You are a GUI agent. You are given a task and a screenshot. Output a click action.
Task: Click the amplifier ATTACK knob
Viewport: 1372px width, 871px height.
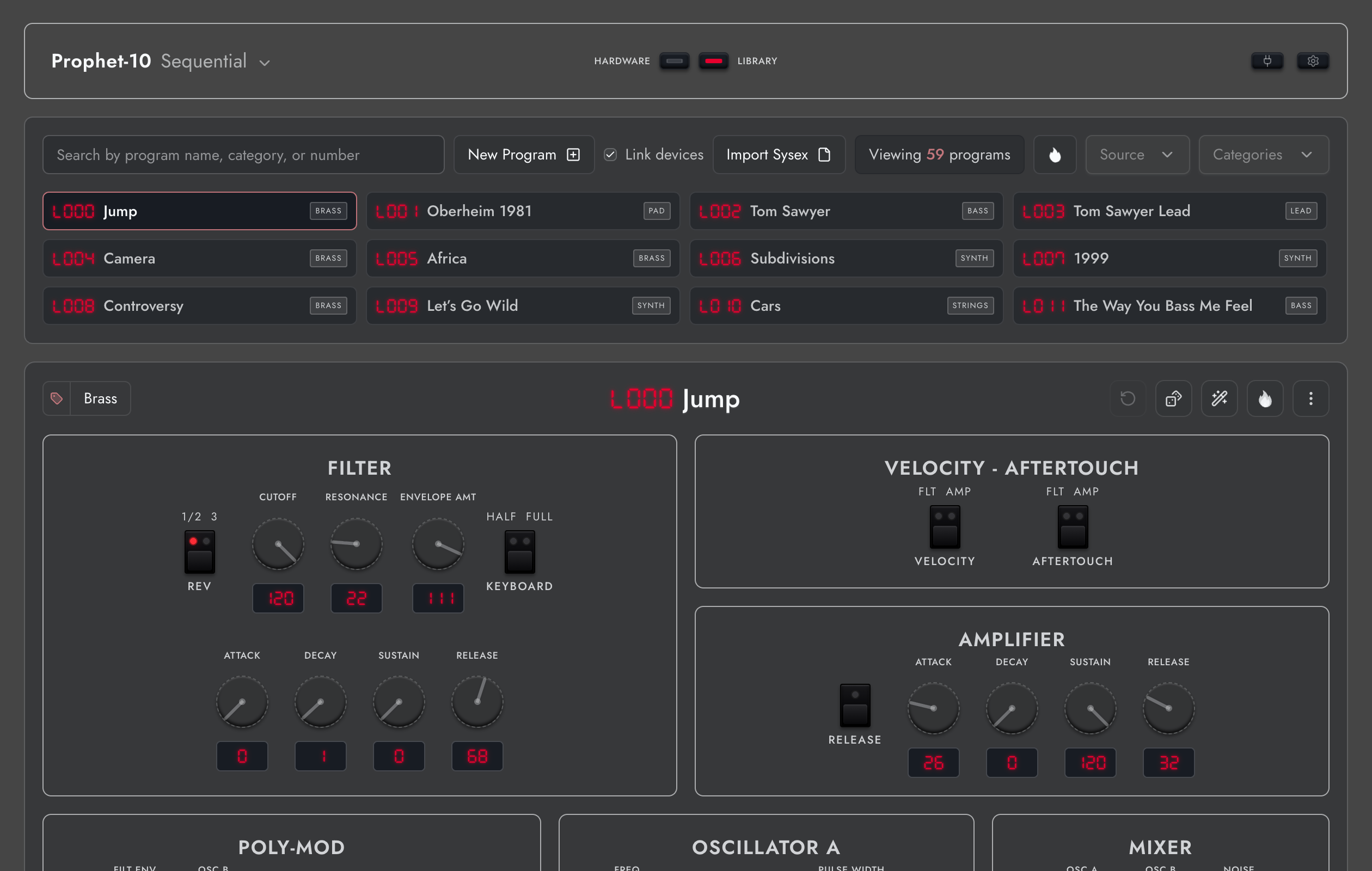(933, 708)
